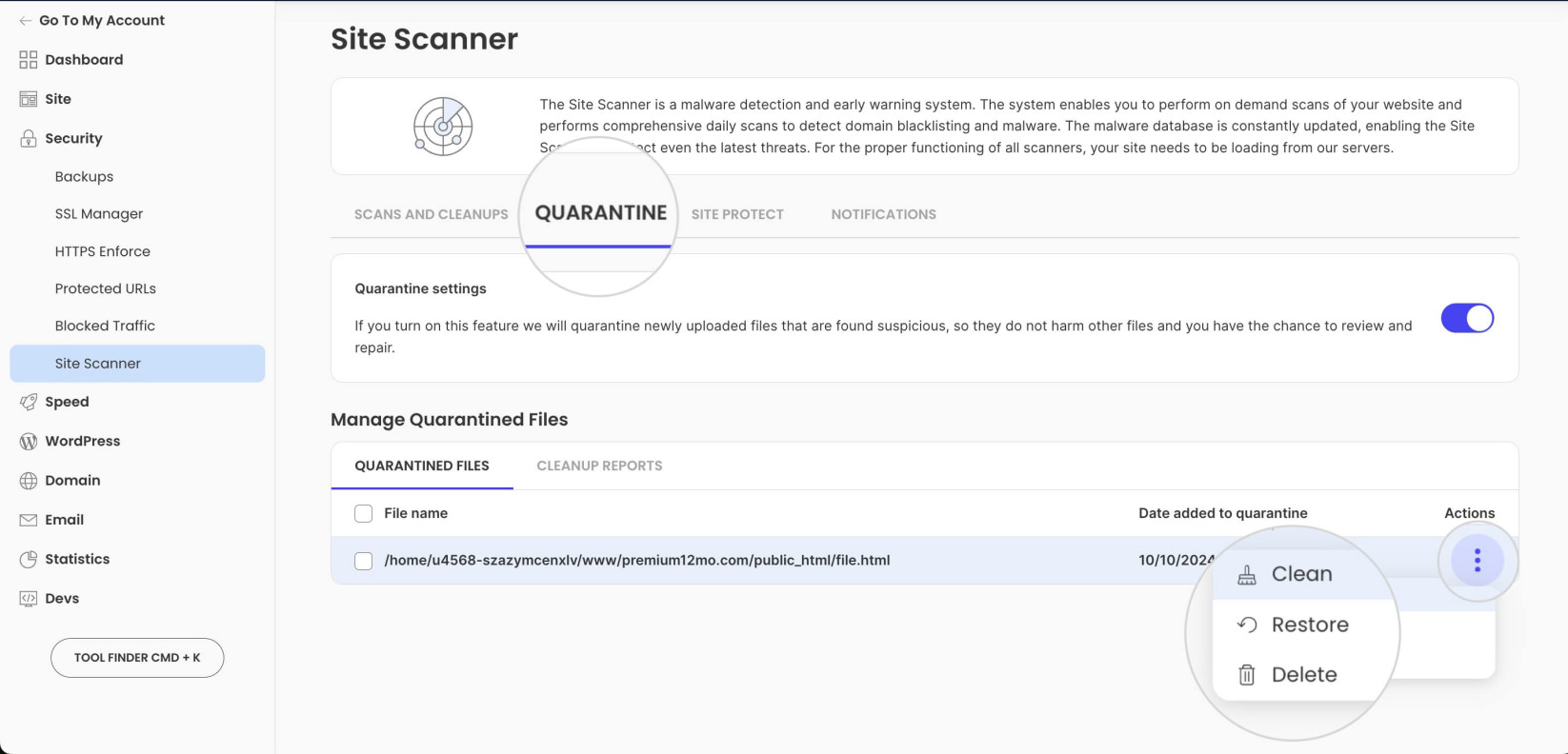This screenshot has width=1568, height=754.
Task: Expand the Devs section in sidebar
Action: pos(62,599)
